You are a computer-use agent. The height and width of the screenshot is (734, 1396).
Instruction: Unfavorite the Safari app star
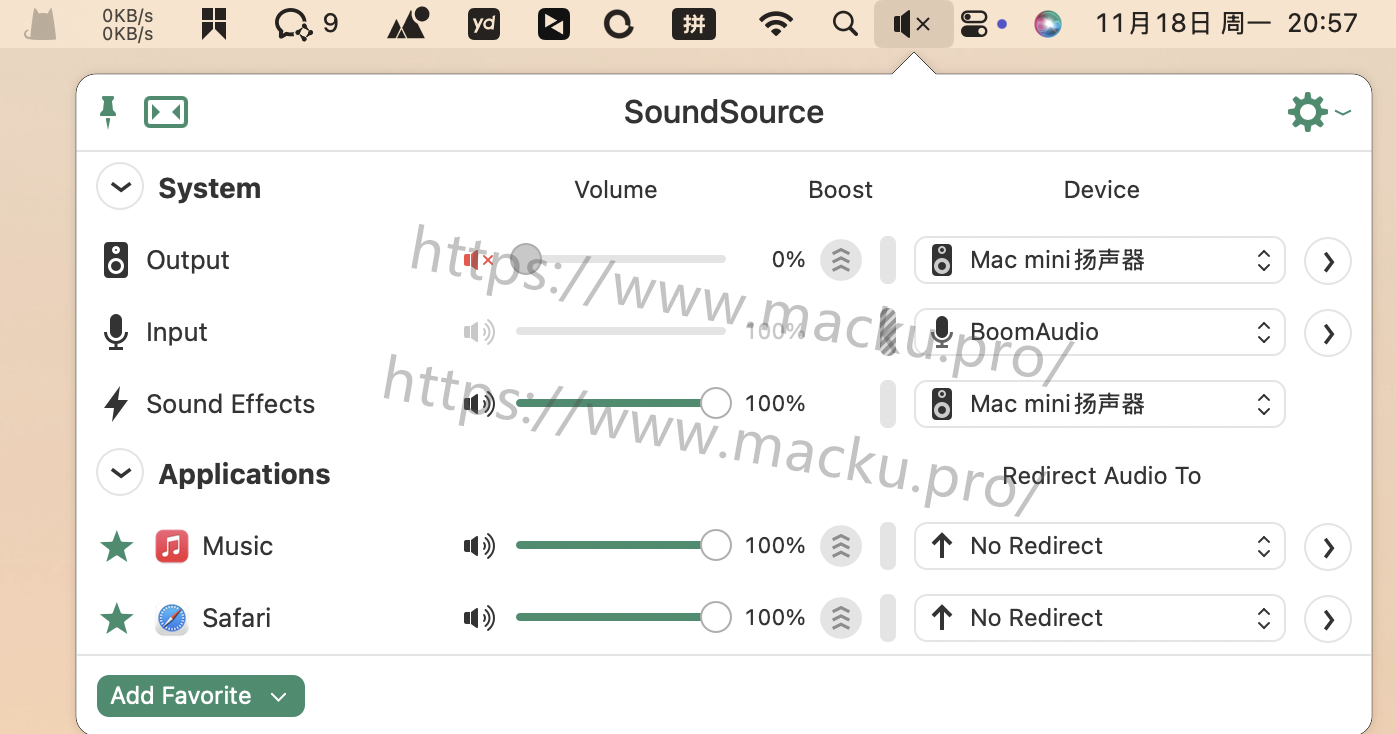tap(117, 618)
